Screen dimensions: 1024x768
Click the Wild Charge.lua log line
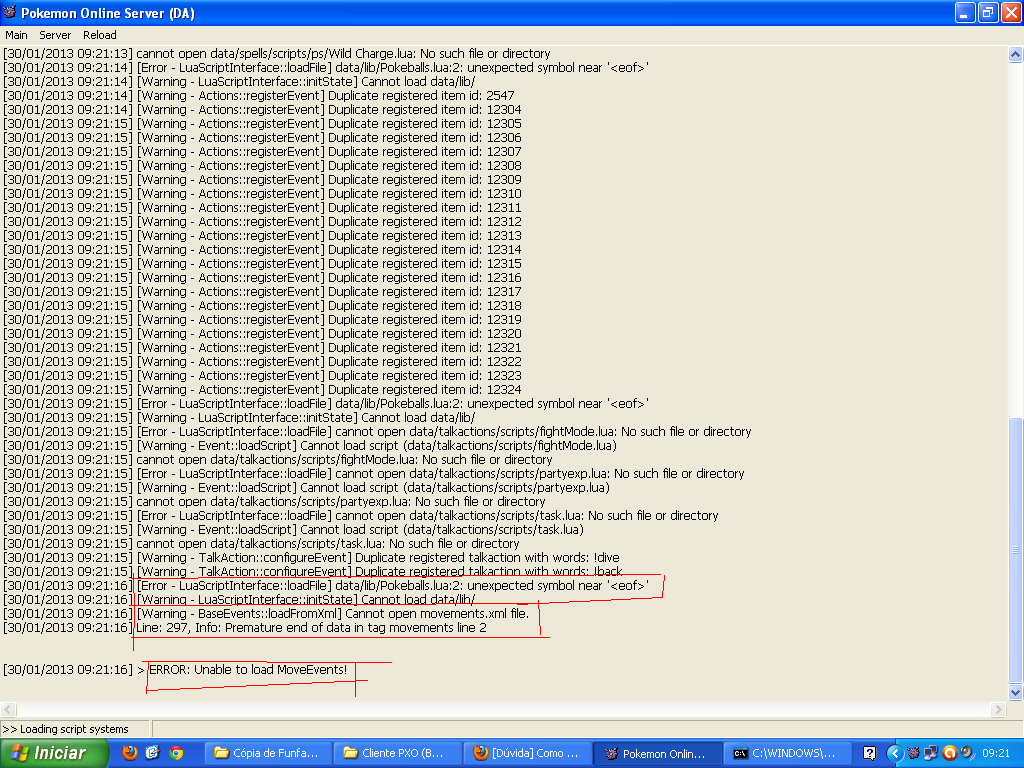pyautogui.click(x=277, y=54)
